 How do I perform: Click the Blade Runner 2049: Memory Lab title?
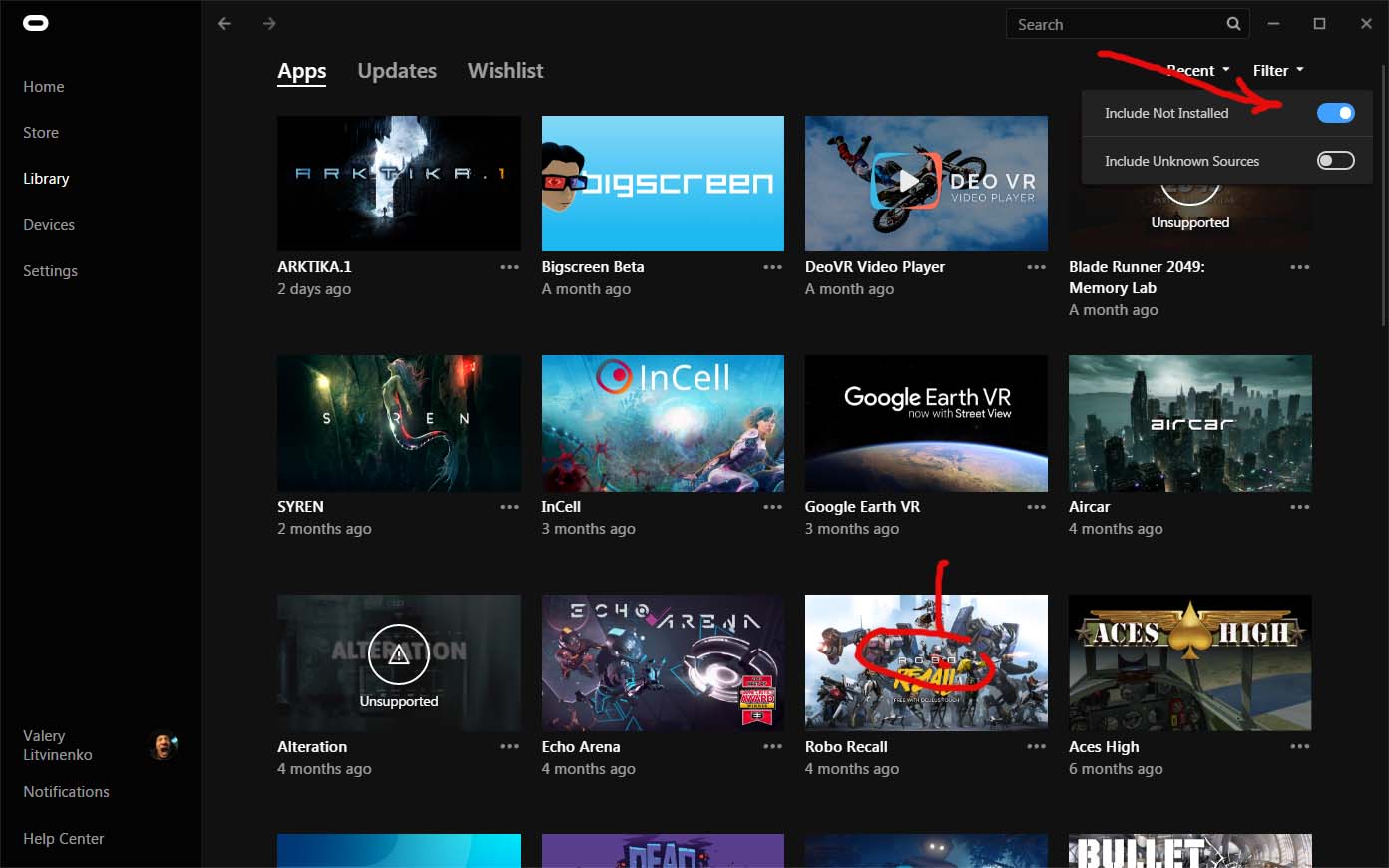point(1137,277)
